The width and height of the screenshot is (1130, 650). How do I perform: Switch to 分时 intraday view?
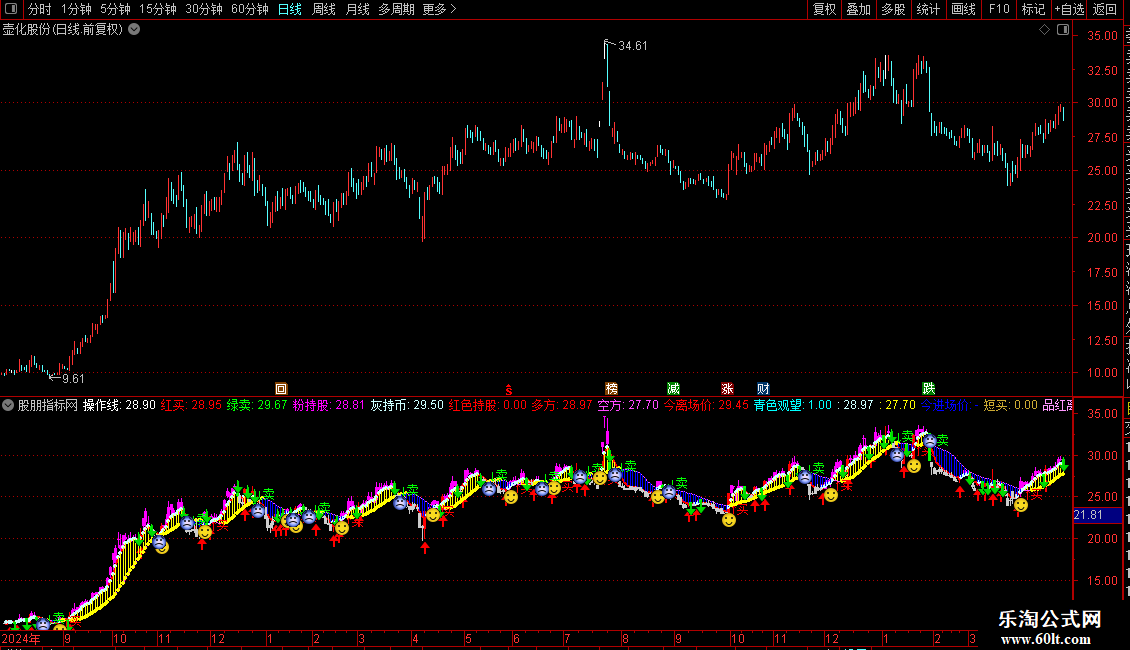(x=40, y=9)
